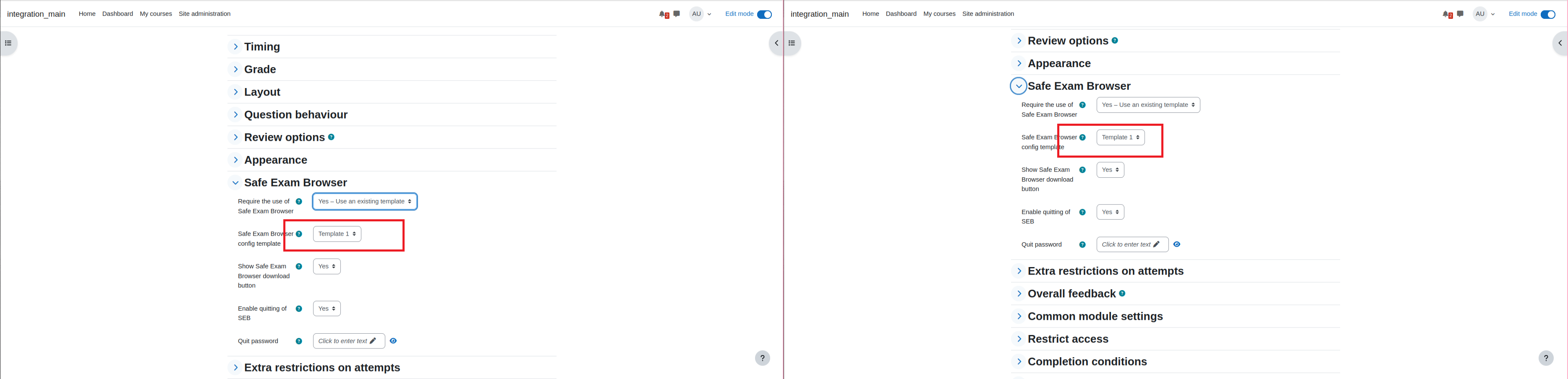Screen dimensions: 1568x379
Task: Click integration_main site name in left window
Action: point(36,14)
